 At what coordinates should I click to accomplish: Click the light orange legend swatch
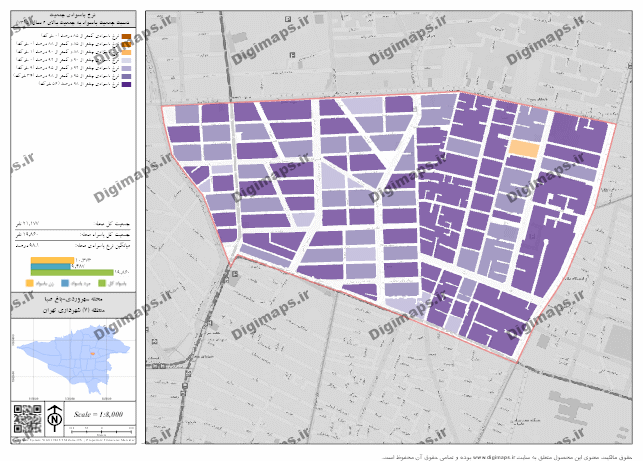point(126,52)
